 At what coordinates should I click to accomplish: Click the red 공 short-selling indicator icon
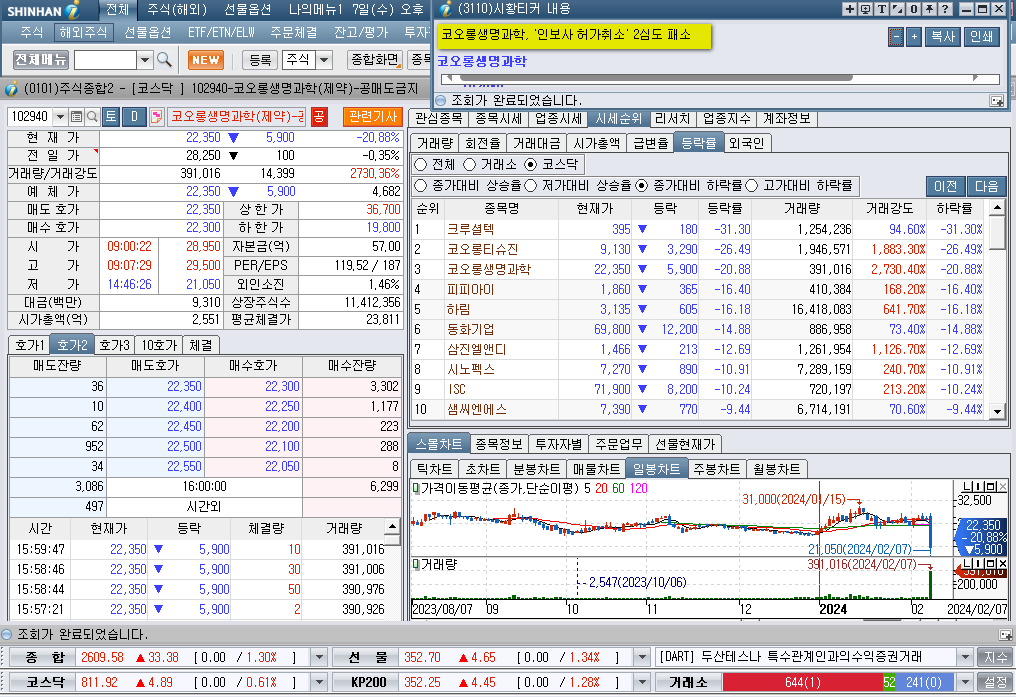coord(319,117)
